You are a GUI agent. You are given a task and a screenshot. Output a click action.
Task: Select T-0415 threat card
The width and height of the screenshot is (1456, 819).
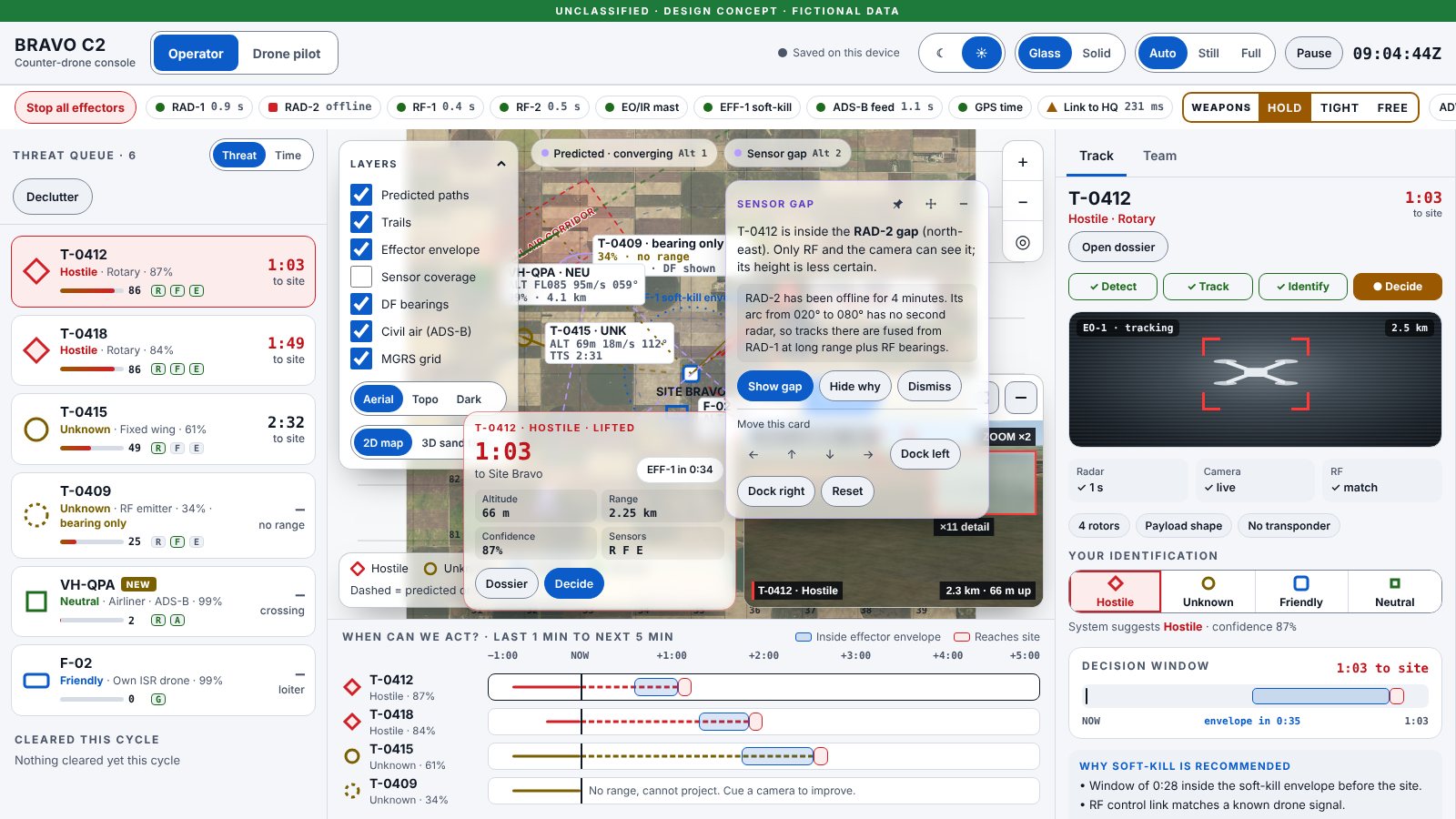[x=164, y=429]
